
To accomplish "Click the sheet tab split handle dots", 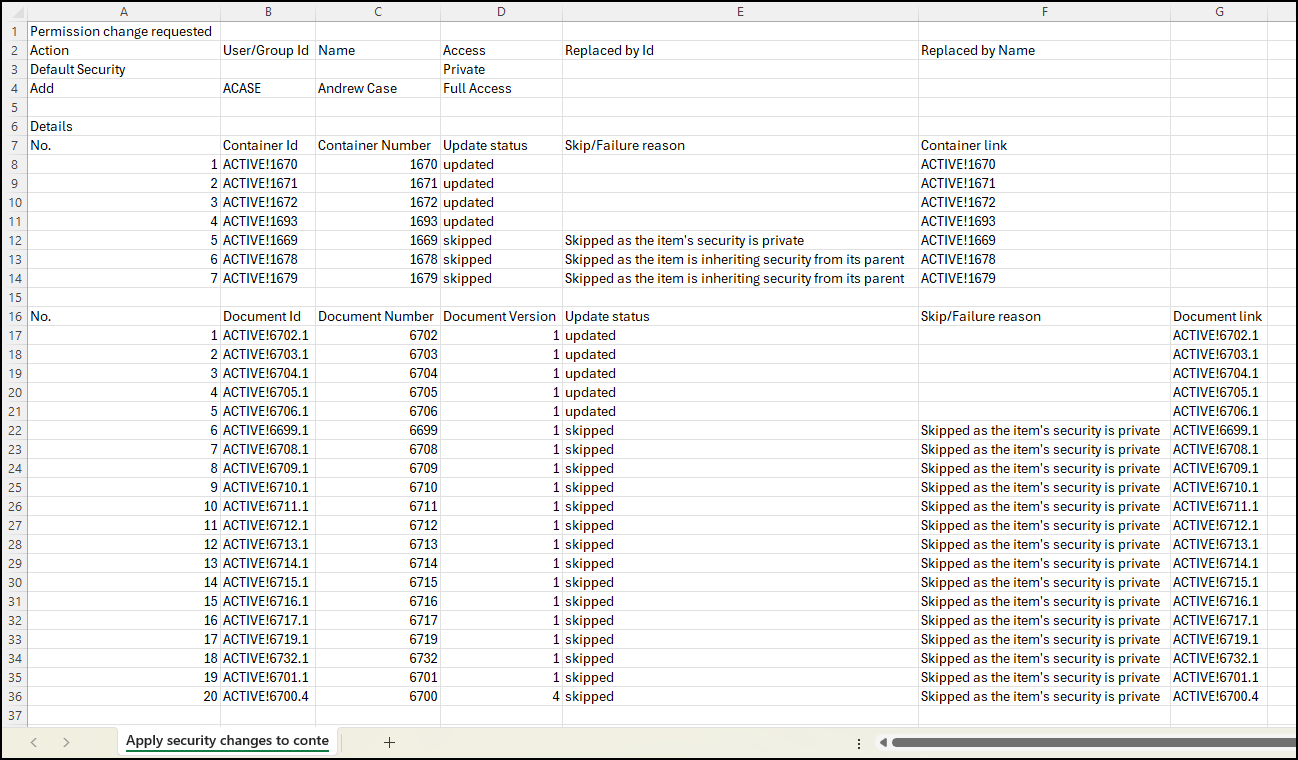I will [x=859, y=742].
